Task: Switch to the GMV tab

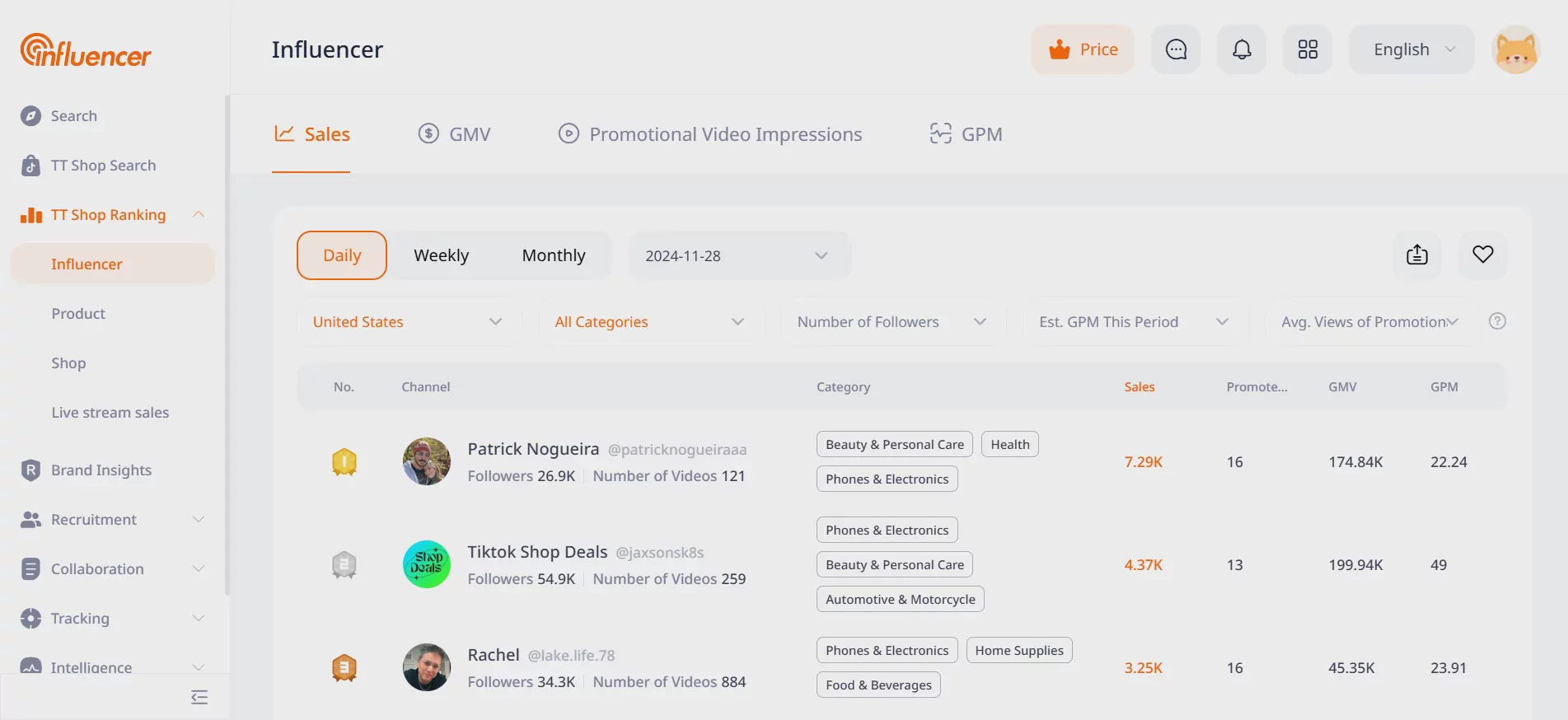Action: (454, 133)
